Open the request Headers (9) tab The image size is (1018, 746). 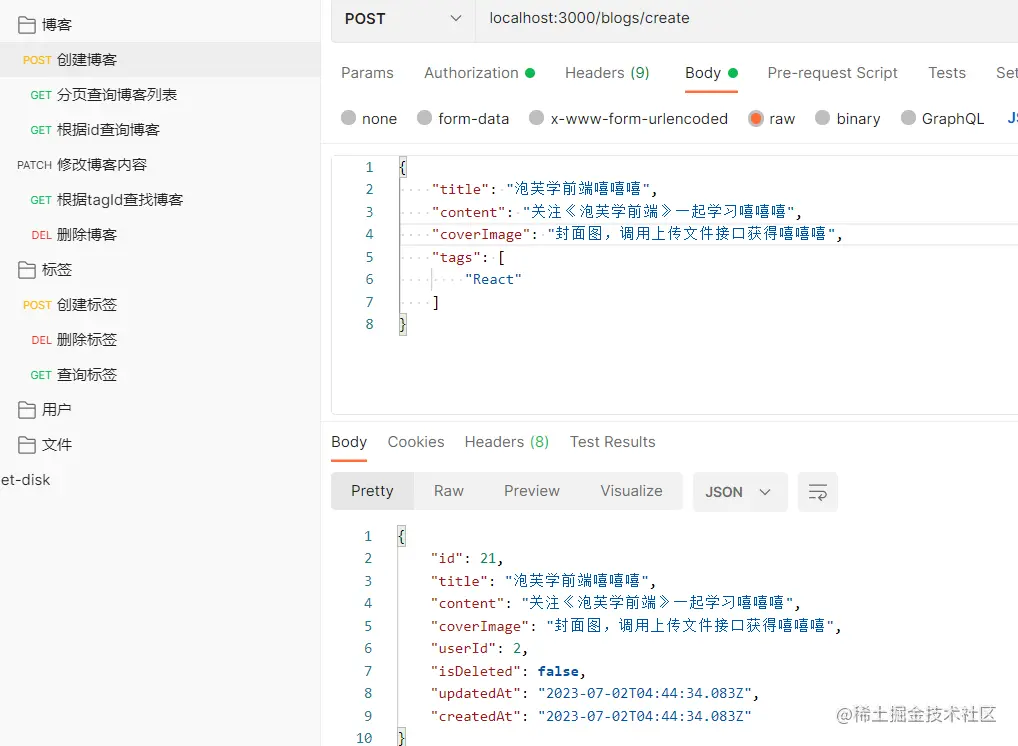[607, 73]
